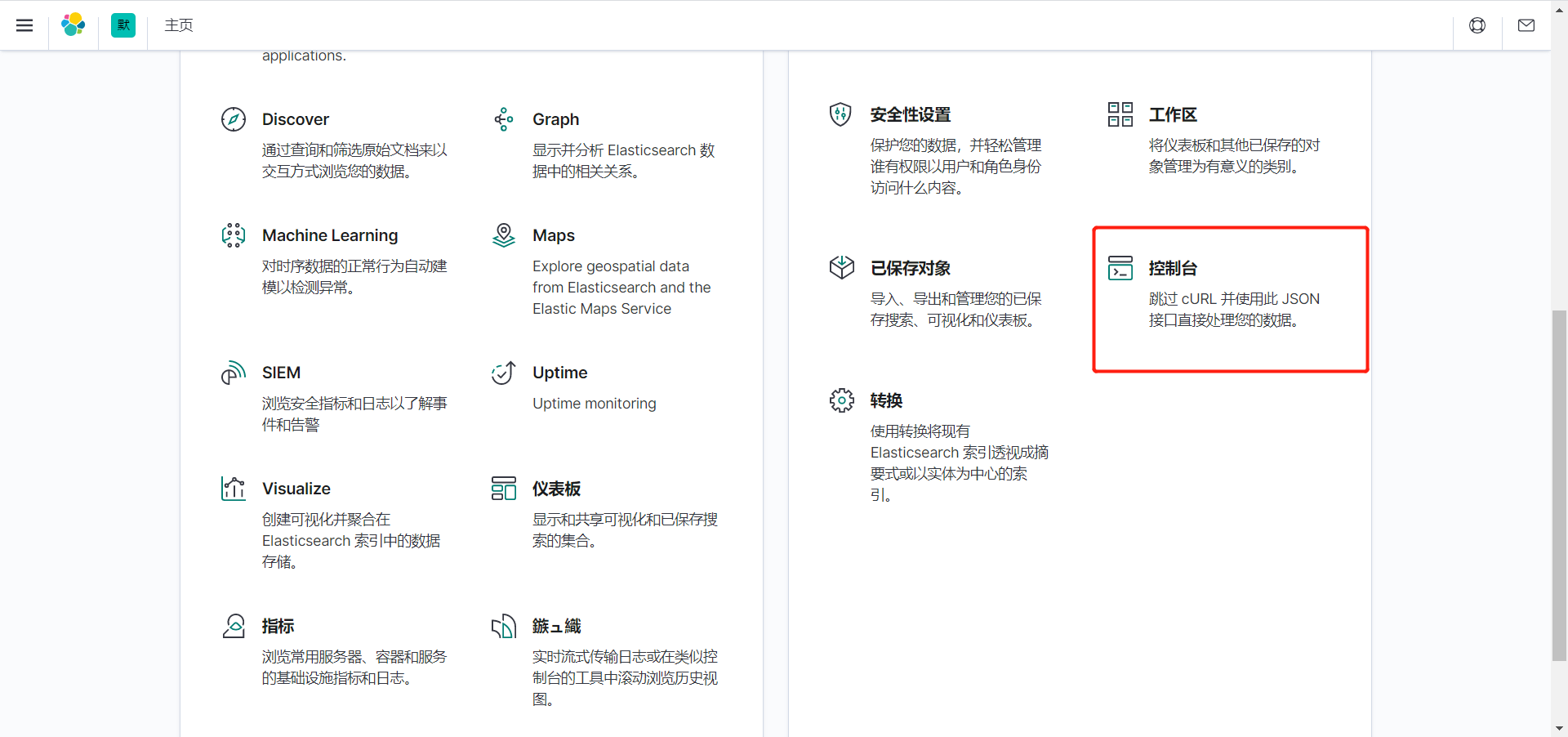
Task: Open the 转换 title link
Action: click(886, 400)
